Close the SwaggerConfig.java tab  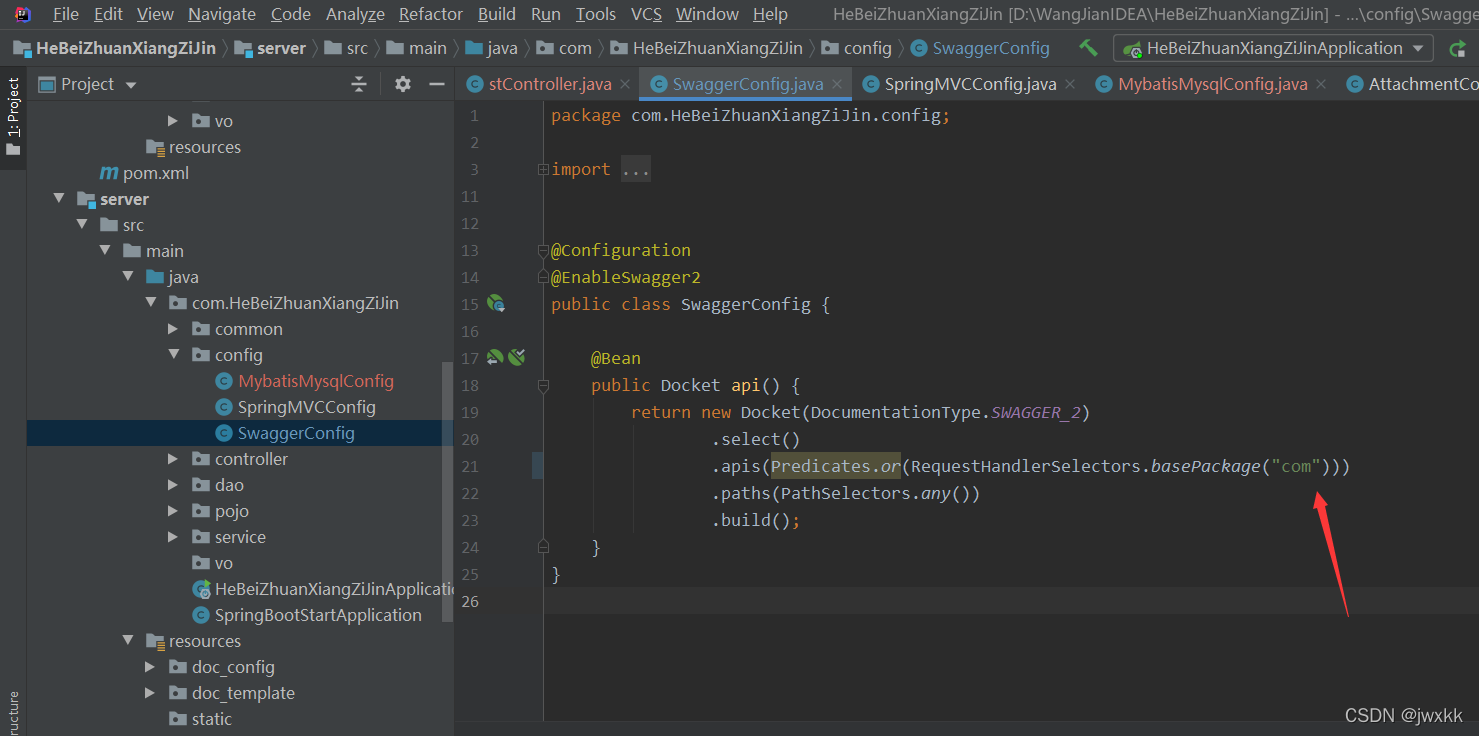pyautogui.click(x=838, y=84)
